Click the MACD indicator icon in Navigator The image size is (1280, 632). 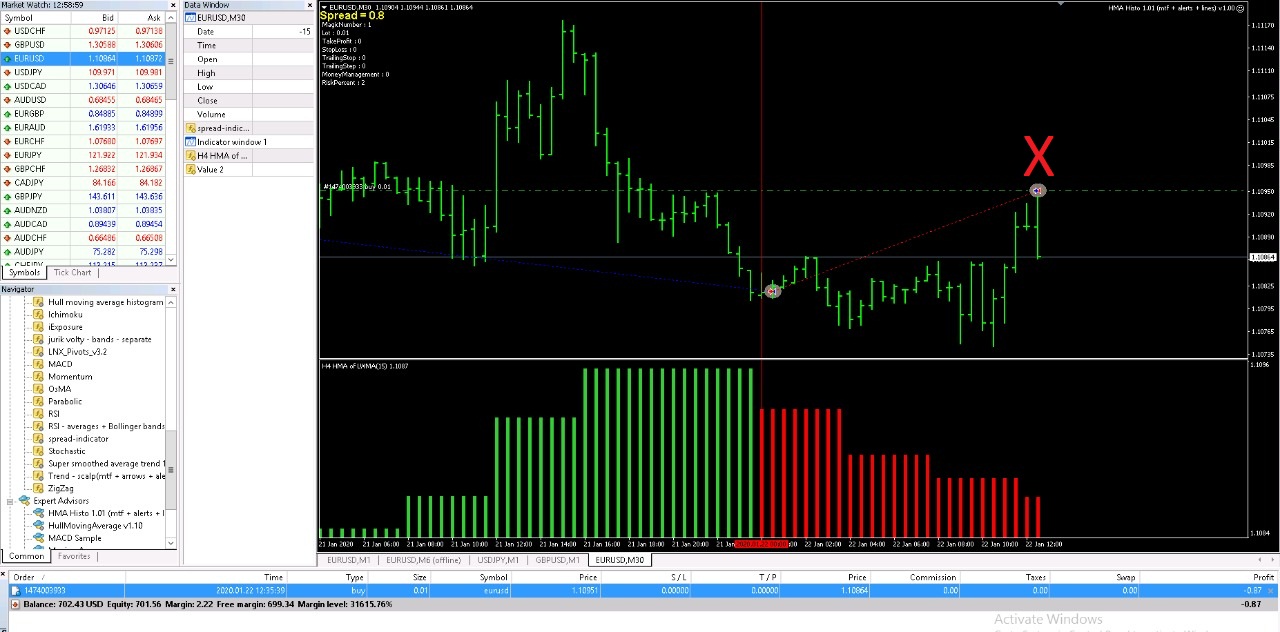pos(39,364)
